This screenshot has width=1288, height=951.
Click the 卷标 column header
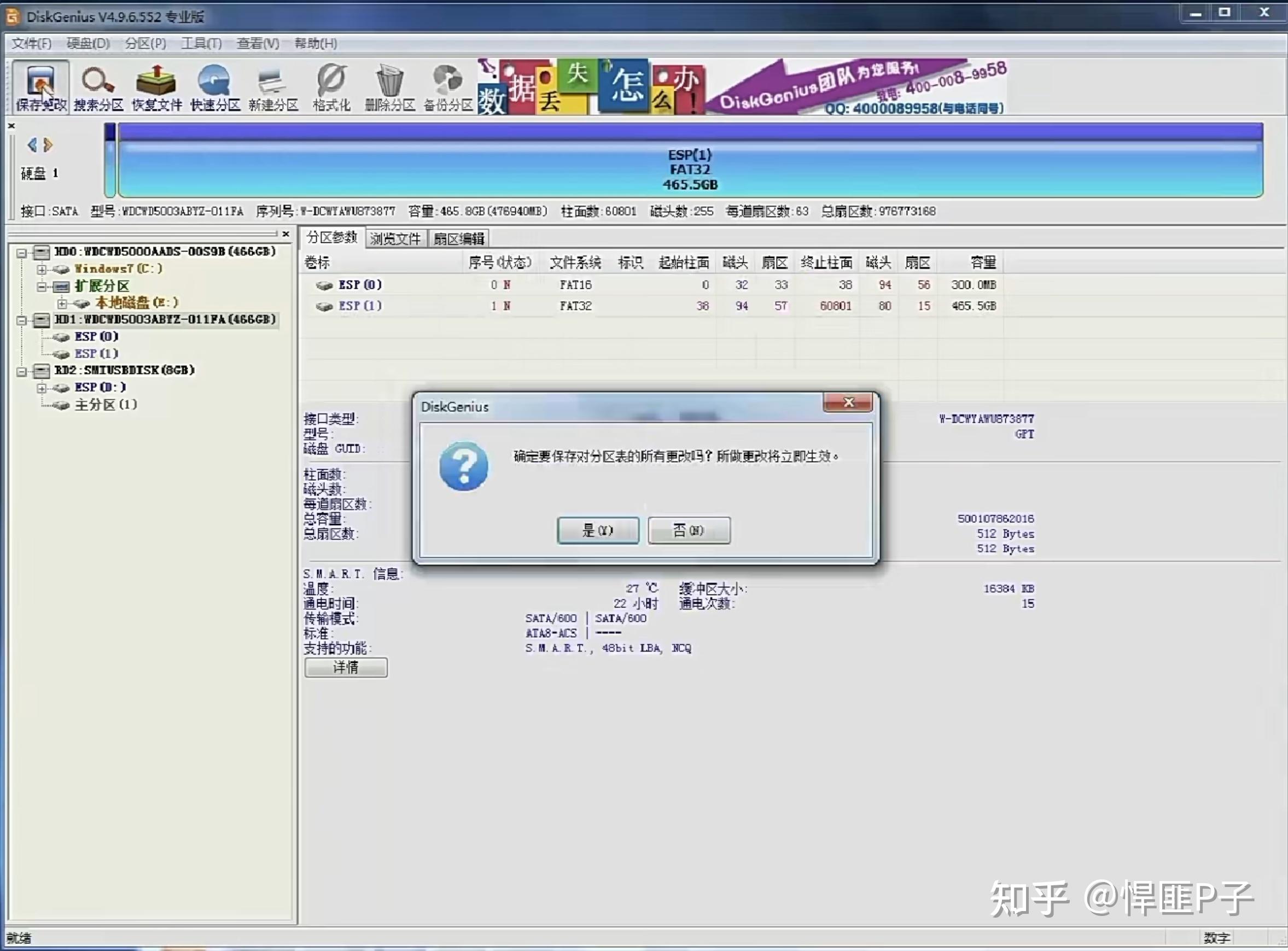317,263
